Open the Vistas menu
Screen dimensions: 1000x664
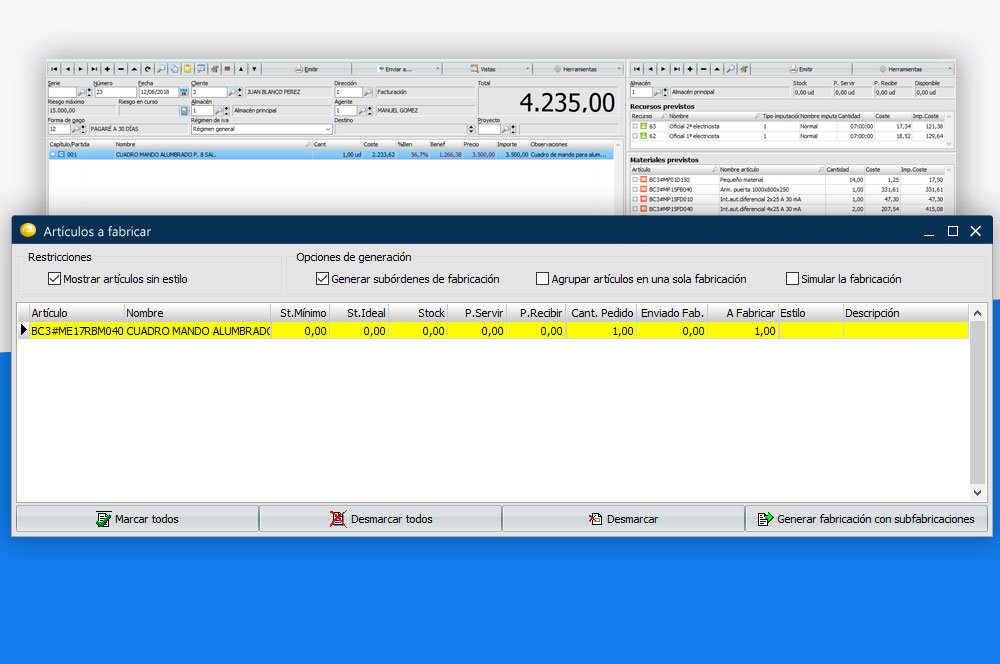click(x=486, y=69)
